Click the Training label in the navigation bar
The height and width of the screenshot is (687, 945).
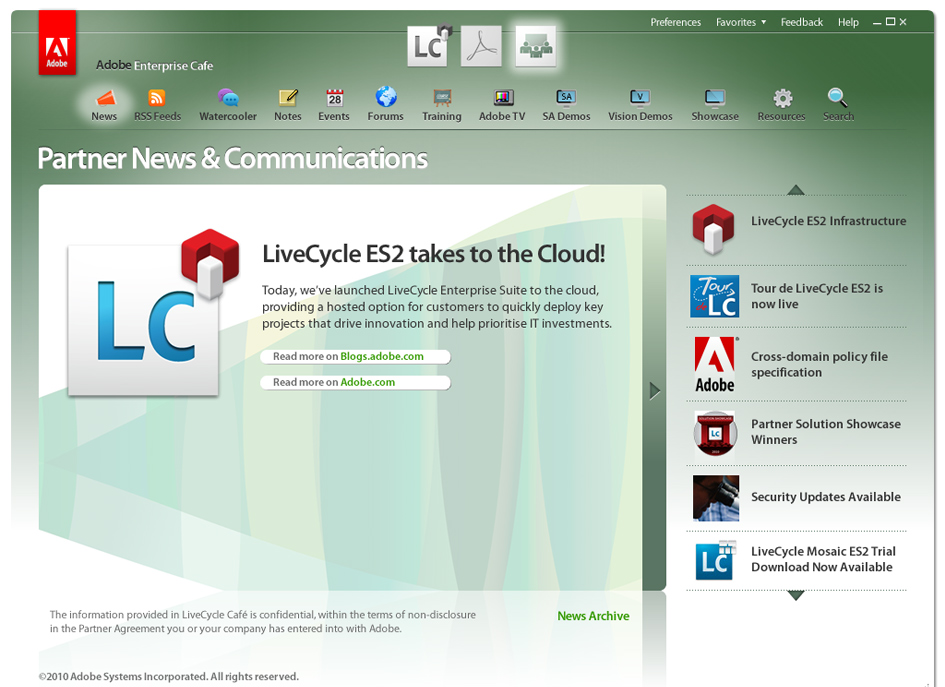[x=442, y=116]
